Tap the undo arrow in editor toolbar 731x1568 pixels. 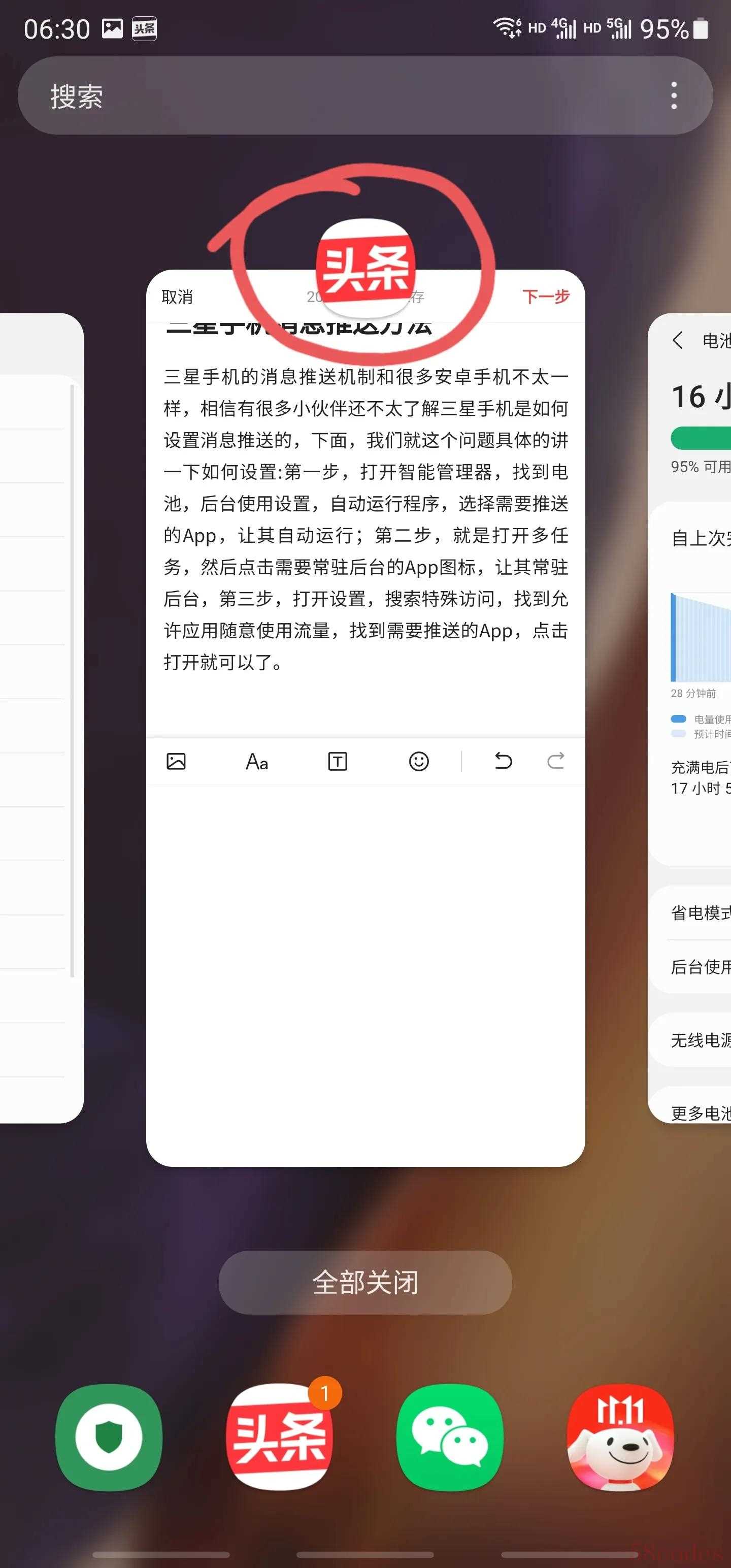[x=503, y=761]
